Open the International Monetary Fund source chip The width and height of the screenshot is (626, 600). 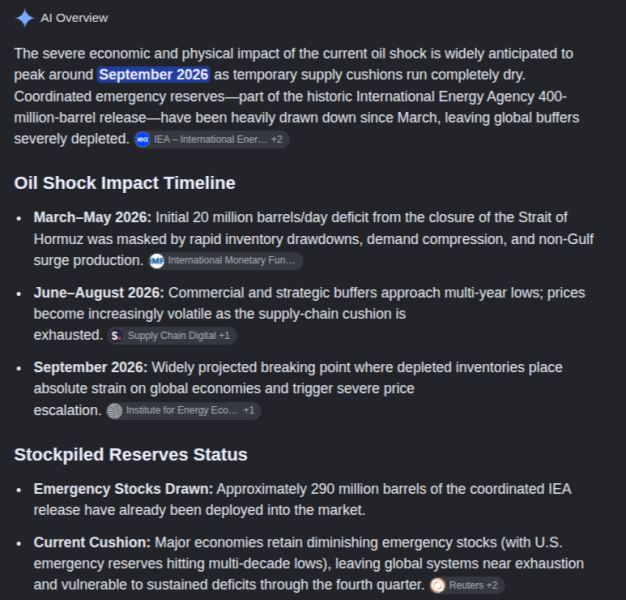[226, 261]
